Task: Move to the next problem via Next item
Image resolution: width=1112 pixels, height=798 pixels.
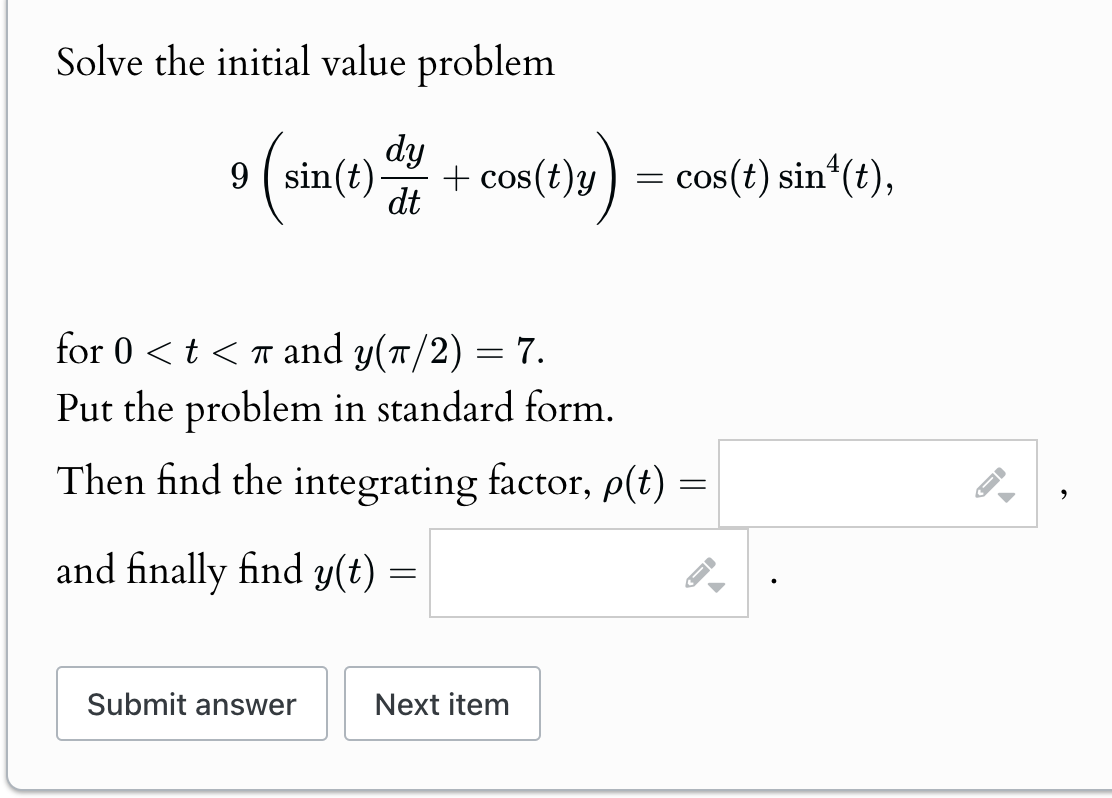Action: pyautogui.click(x=442, y=704)
